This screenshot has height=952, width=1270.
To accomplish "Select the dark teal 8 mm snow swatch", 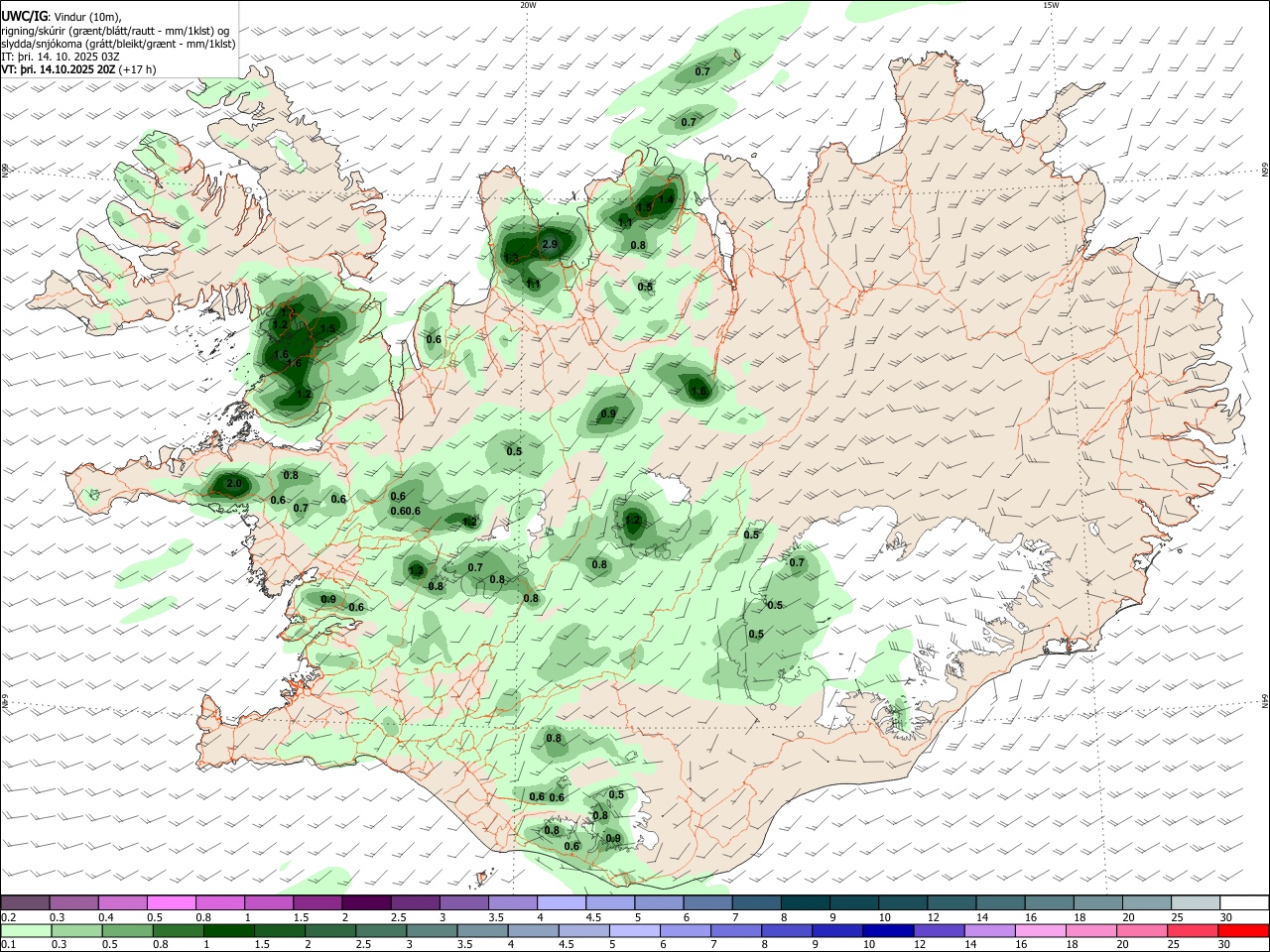I will (x=804, y=902).
